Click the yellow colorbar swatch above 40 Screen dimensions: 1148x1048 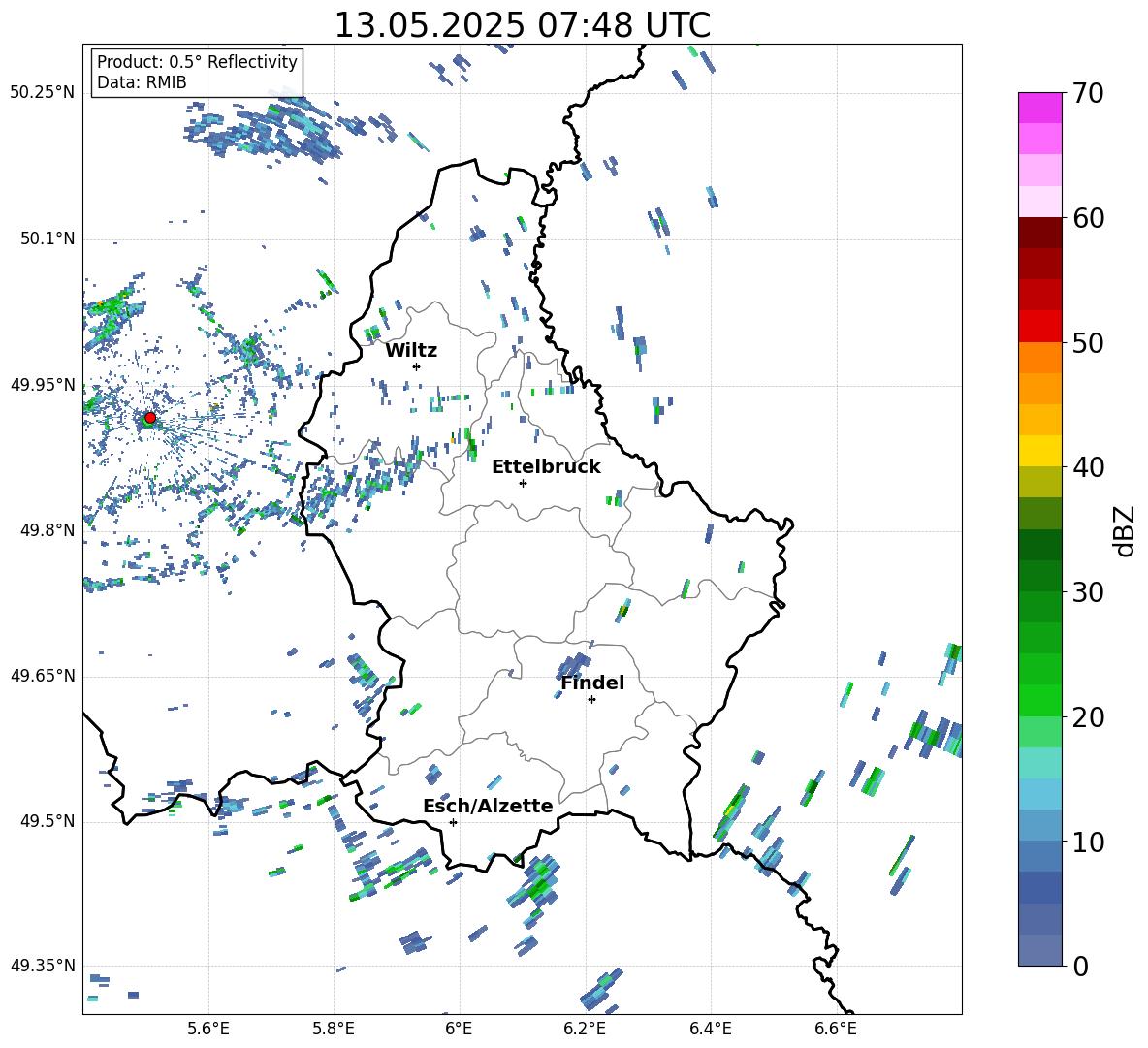point(1039,451)
